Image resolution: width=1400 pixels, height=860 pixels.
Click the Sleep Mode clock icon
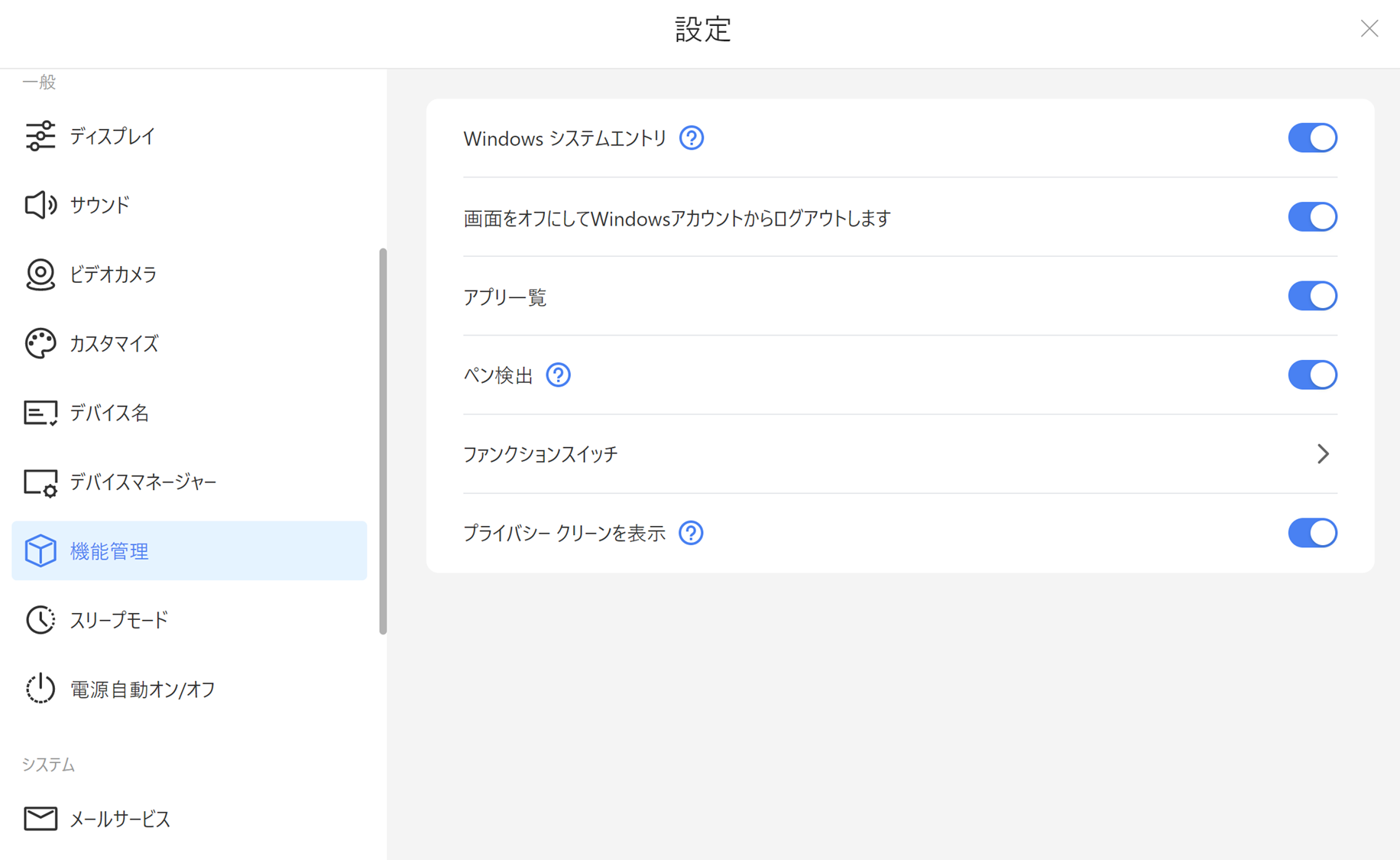point(40,620)
